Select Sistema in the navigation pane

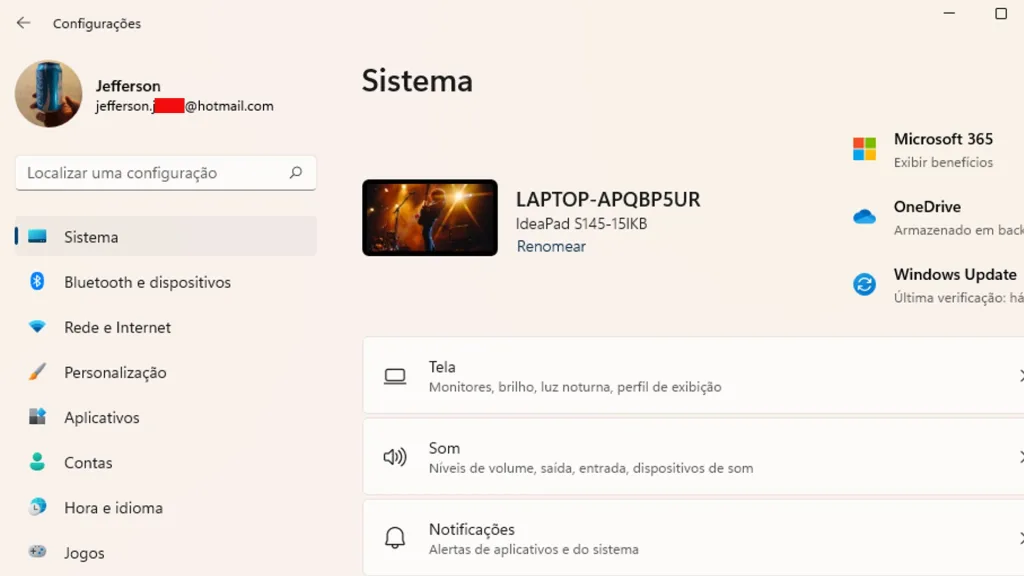[91, 237]
